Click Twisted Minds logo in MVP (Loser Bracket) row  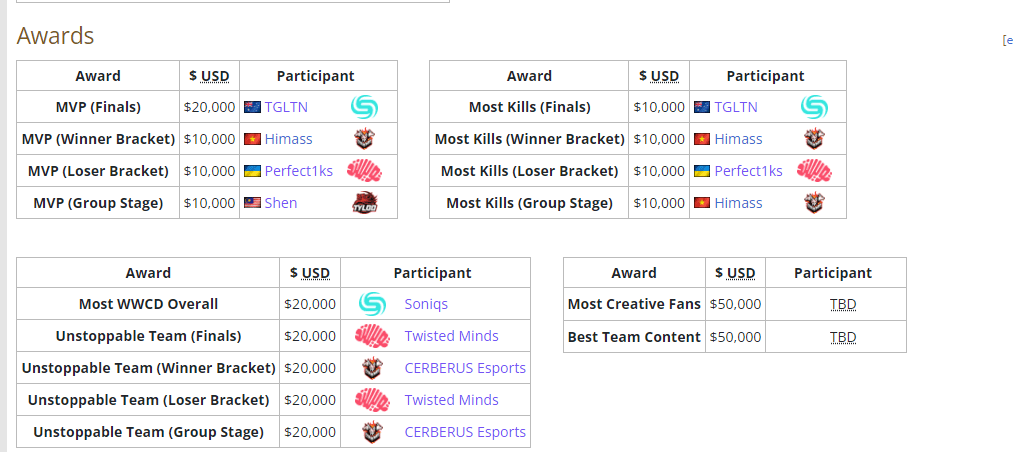tap(364, 171)
